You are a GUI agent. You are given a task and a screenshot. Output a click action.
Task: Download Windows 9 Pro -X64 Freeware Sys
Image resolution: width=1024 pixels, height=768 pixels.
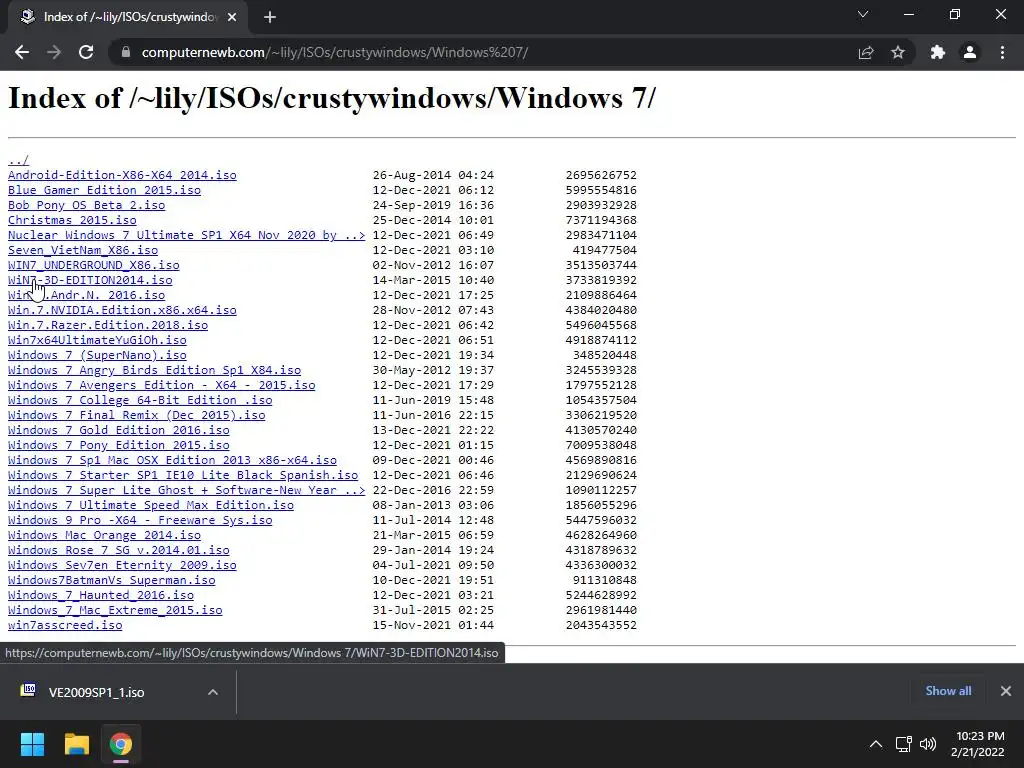click(140, 520)
